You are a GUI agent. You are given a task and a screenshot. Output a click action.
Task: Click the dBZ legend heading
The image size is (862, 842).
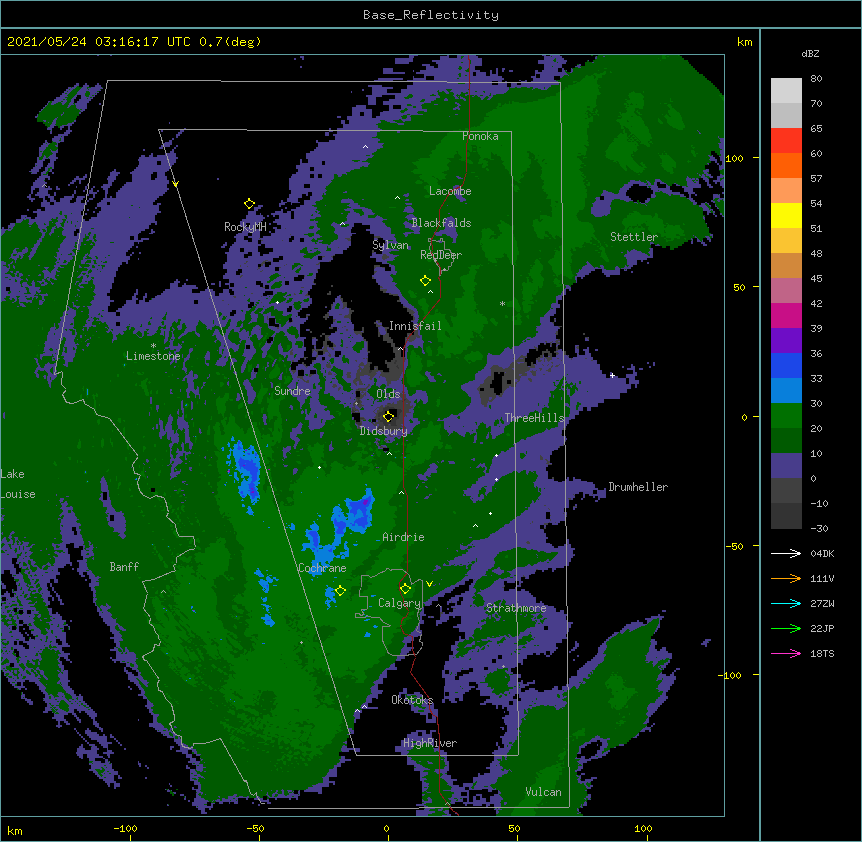[810, 54]
